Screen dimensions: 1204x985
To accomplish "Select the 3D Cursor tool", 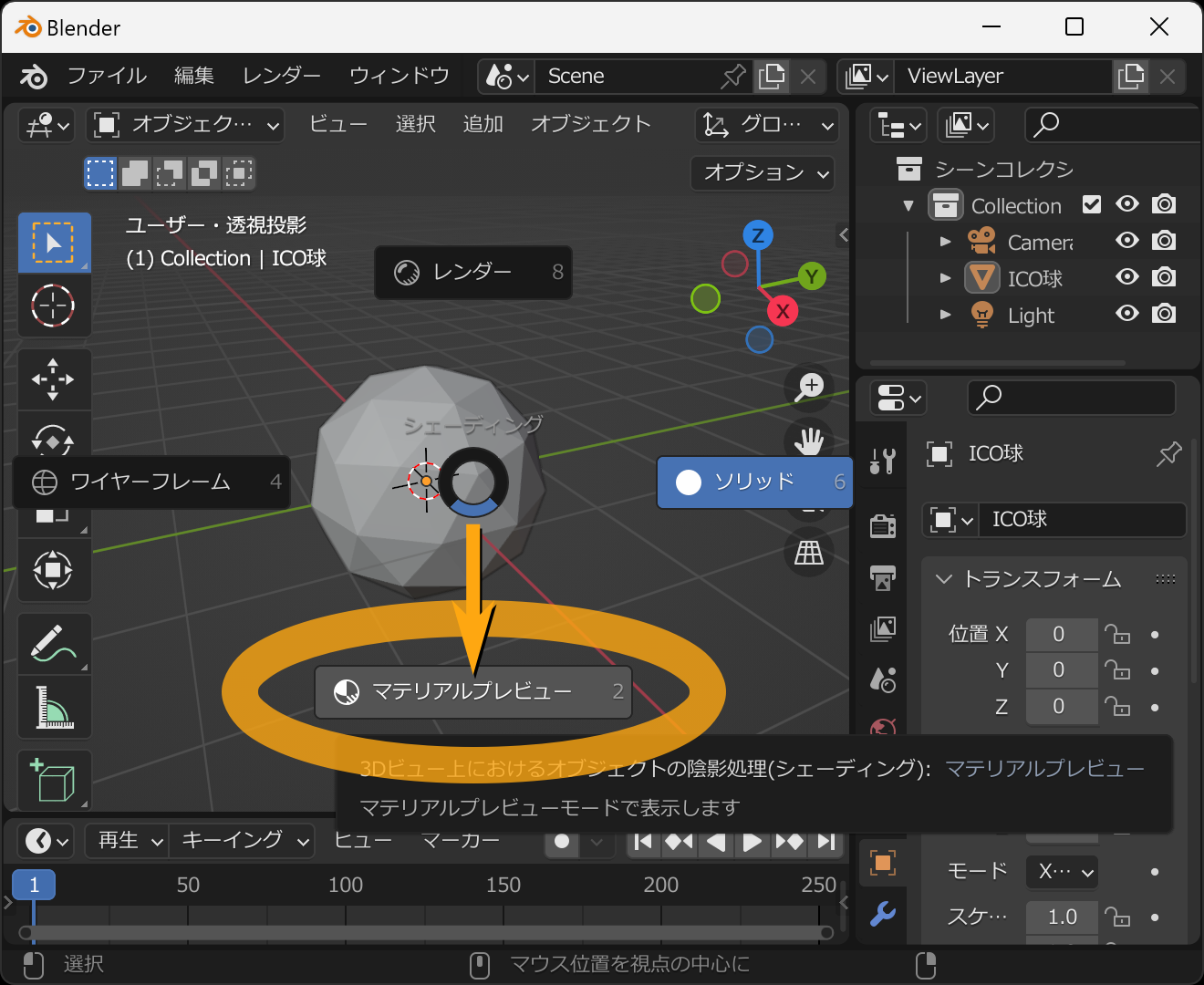I will click(x=54, y=306).
